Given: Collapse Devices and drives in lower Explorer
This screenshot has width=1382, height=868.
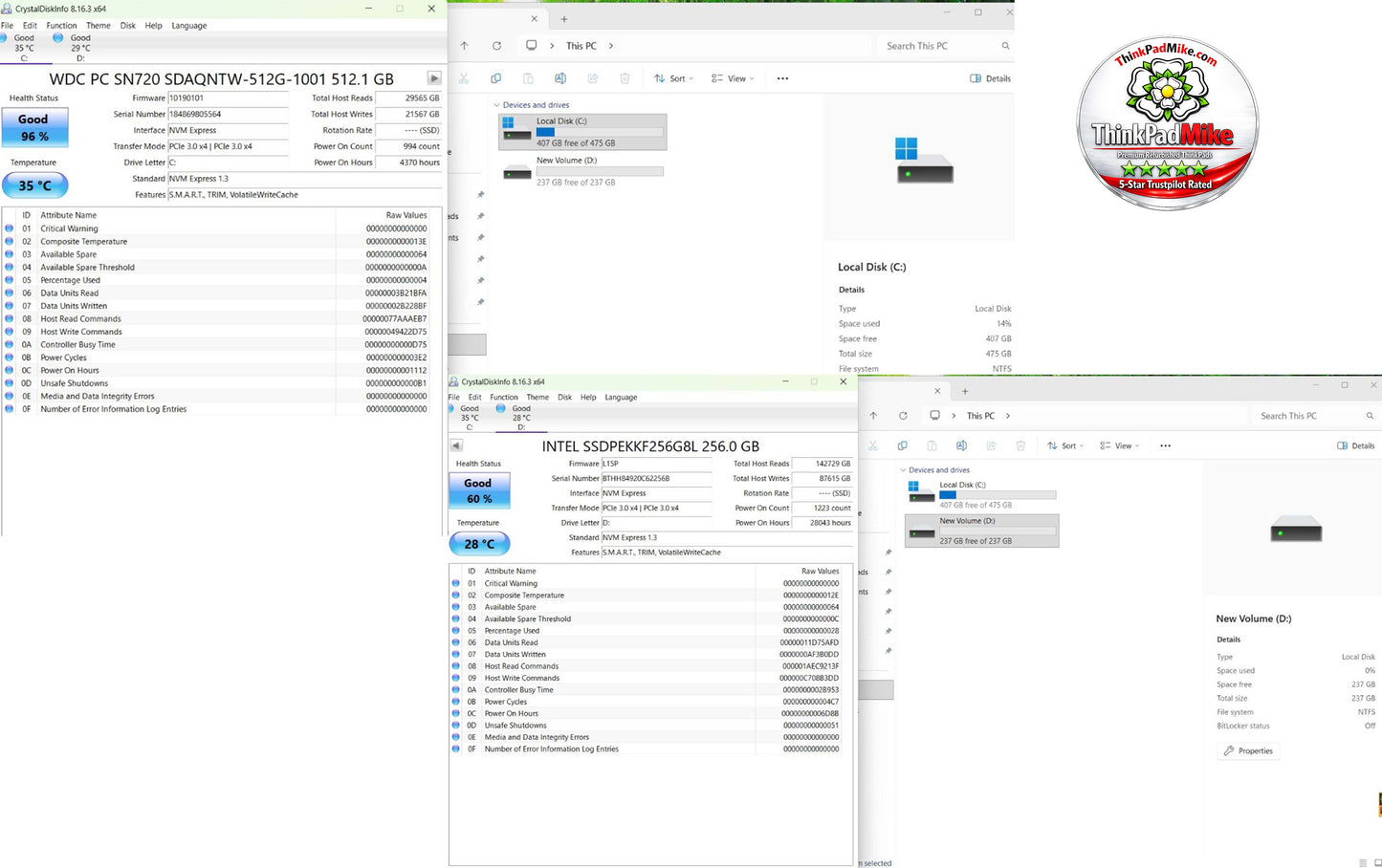Looking at the screenshot, I should pyautogui.click(x=903, y=470).
